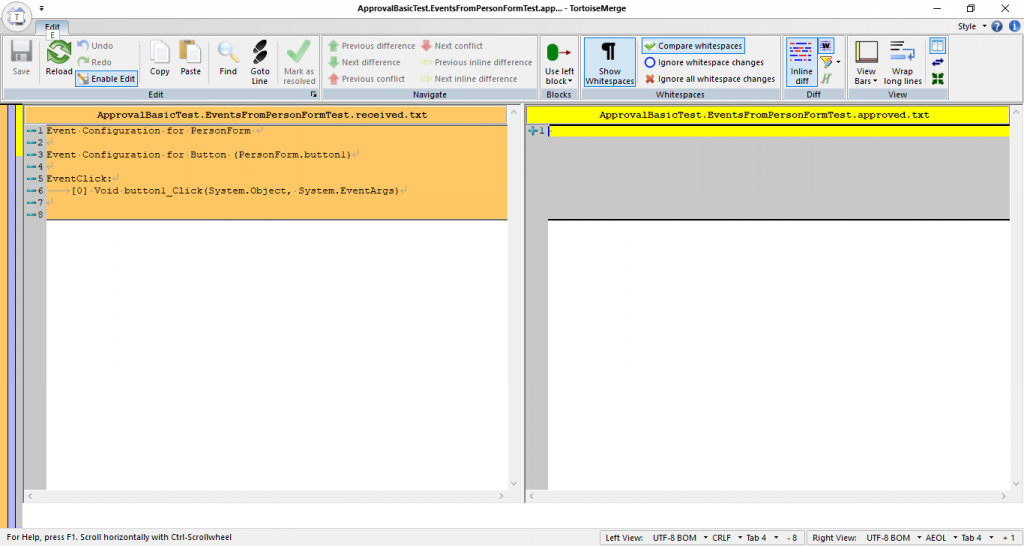Image resolution: width=1024 pixels, height=546 pixels.
Task: Click the regex filter funnel icon
Action: [826, 62]
